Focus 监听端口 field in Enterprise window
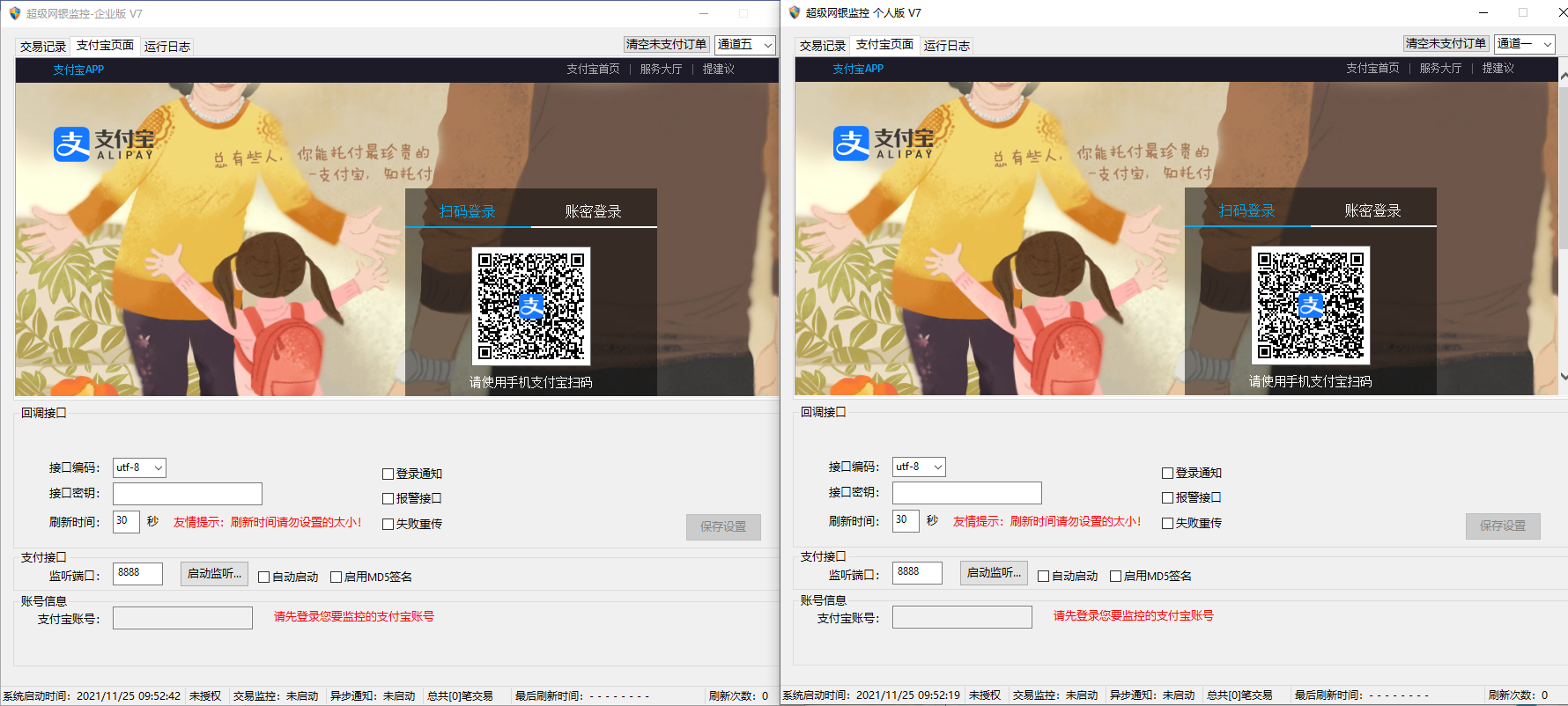This screenshot has width=1568, height=706. (x=137, y=574)
